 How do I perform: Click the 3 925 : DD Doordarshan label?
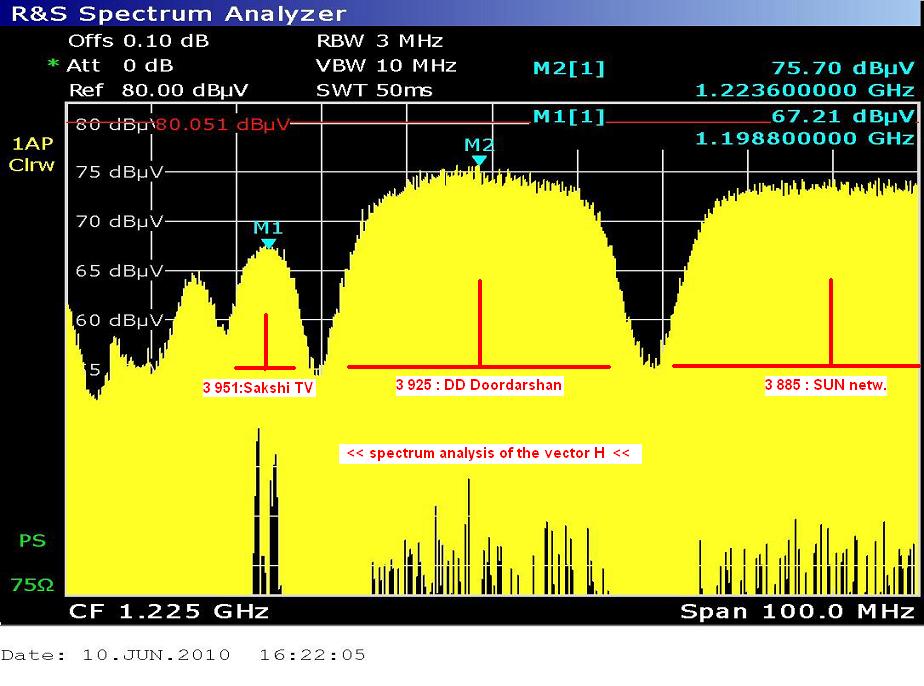pyautogui.click(x=478, y=385)
